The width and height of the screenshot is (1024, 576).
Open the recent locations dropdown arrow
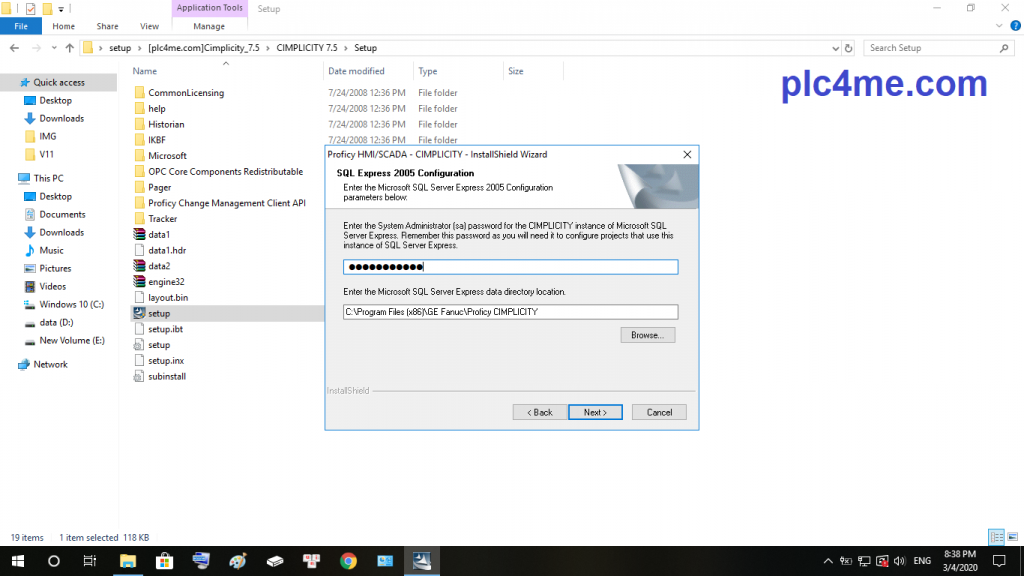click(x=54, y=48)
